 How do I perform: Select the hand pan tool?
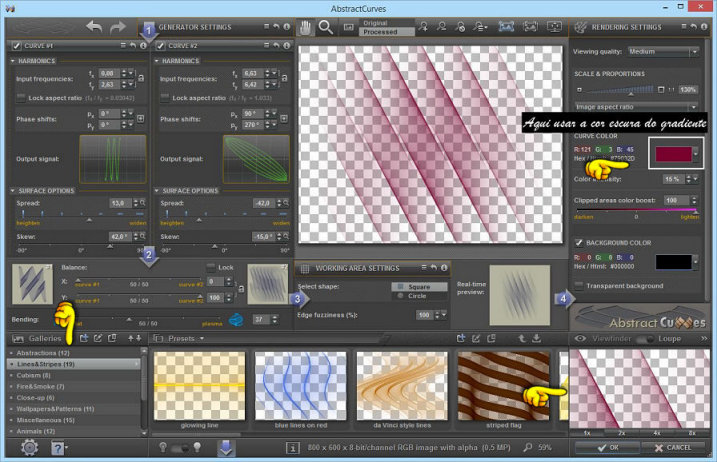tap(307, 28)
